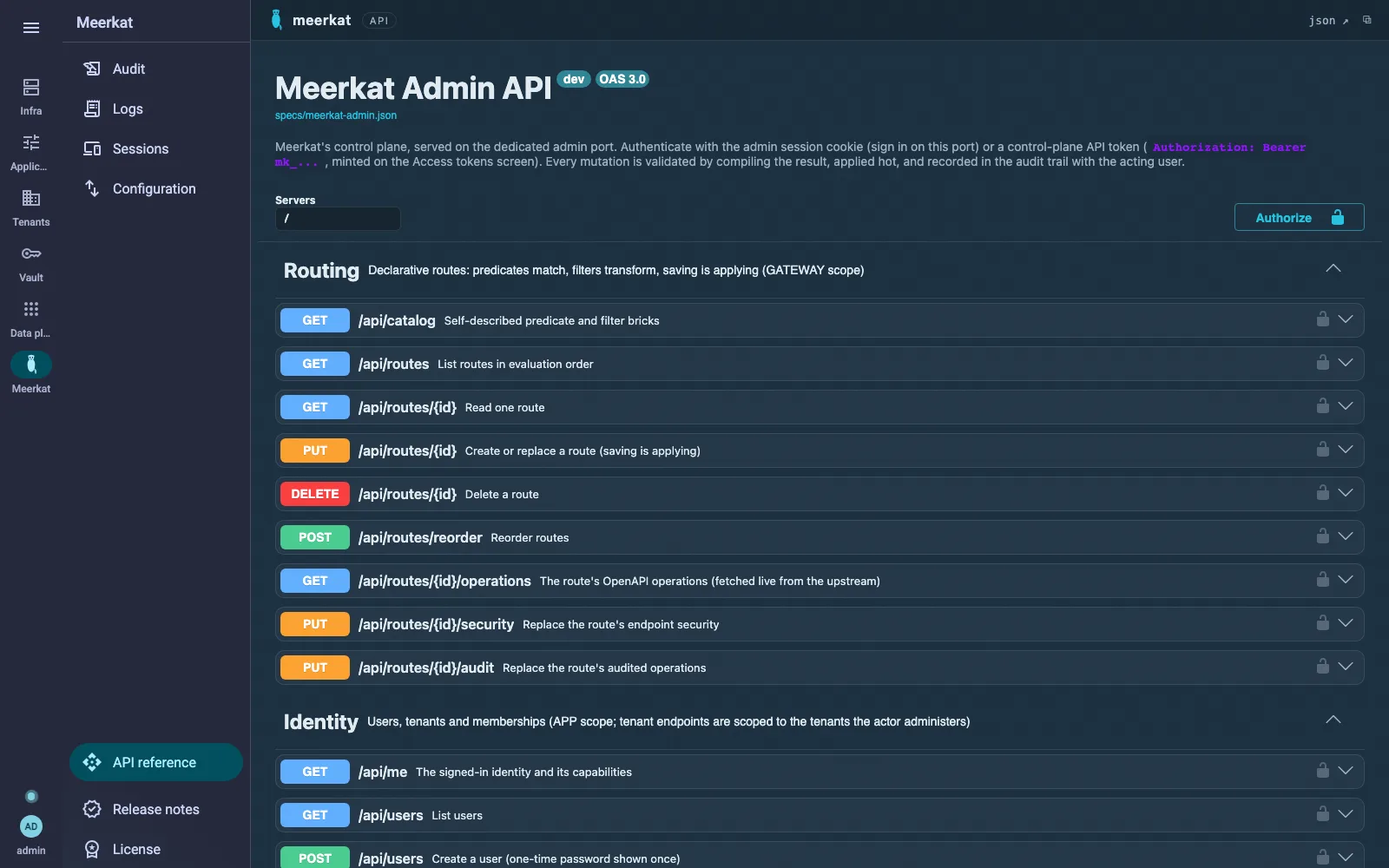This screenshot has width=1389, height=868.
Task: Click the POST badge for /api/routes/reorder
Action: click(315, 537)
